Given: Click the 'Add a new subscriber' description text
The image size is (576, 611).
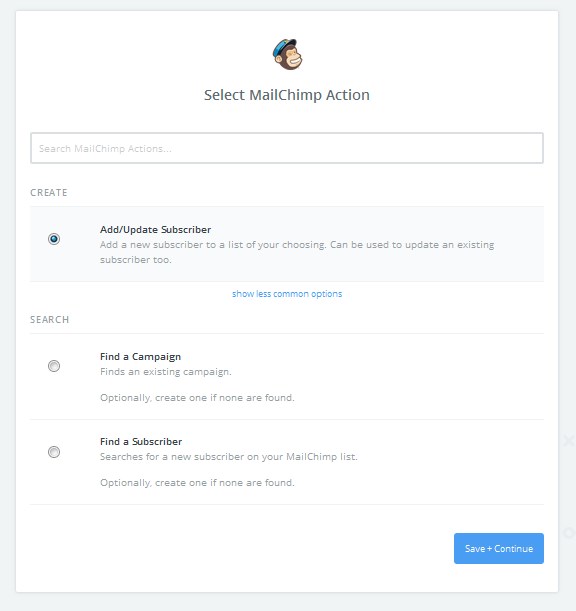Looking at the screenshot, I should [x=297, y=252].
